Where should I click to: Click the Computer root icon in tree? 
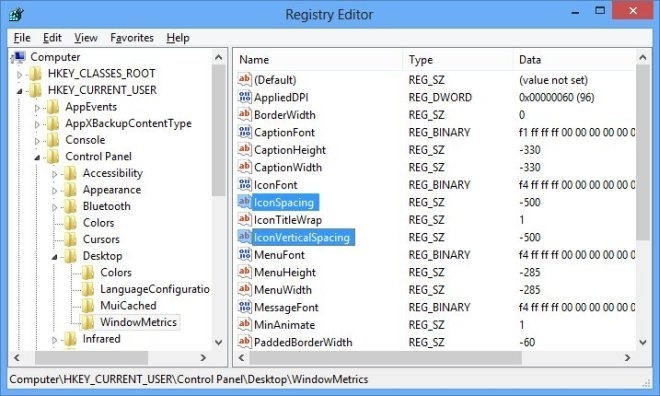click(x=19, y=57)
